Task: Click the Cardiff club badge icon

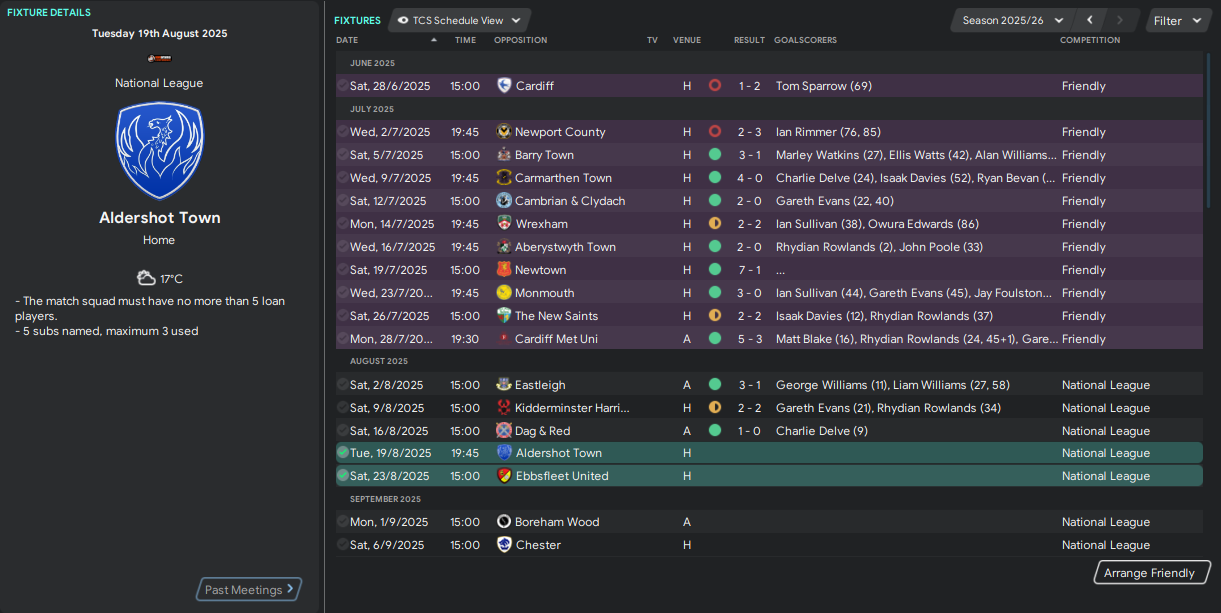Action: click(x=504, y=86)
